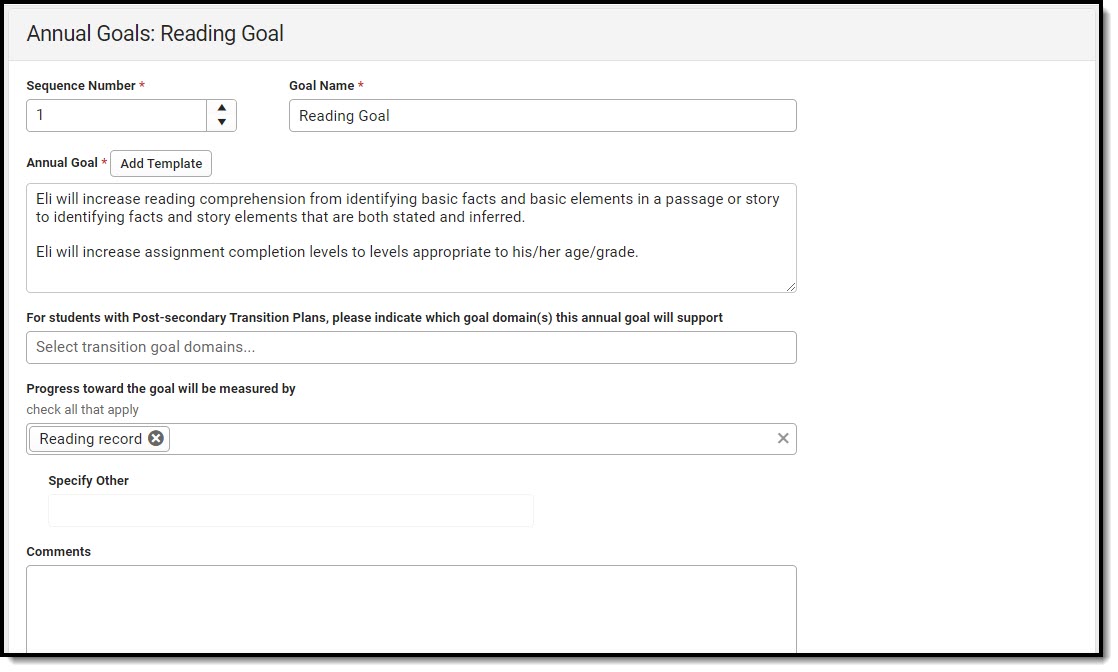Click the sequence number down arrow
The image size is (1118, 672).
(221, 123)
